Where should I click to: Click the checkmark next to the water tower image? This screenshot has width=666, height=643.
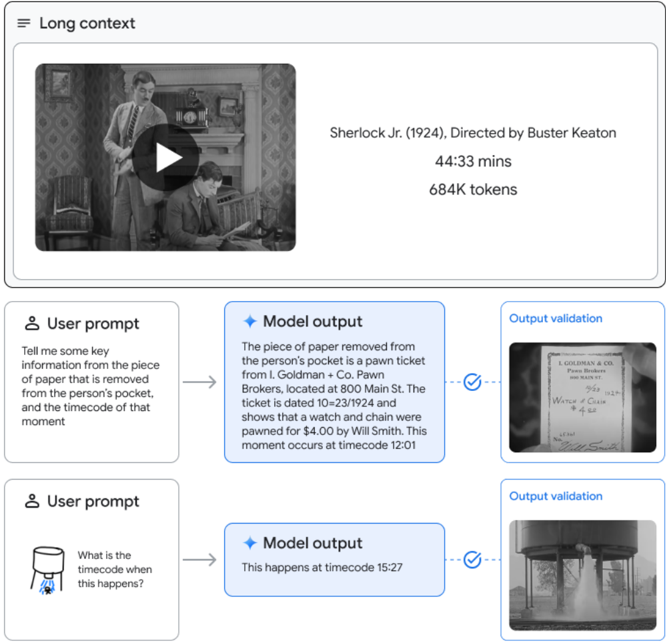[473, 560]
